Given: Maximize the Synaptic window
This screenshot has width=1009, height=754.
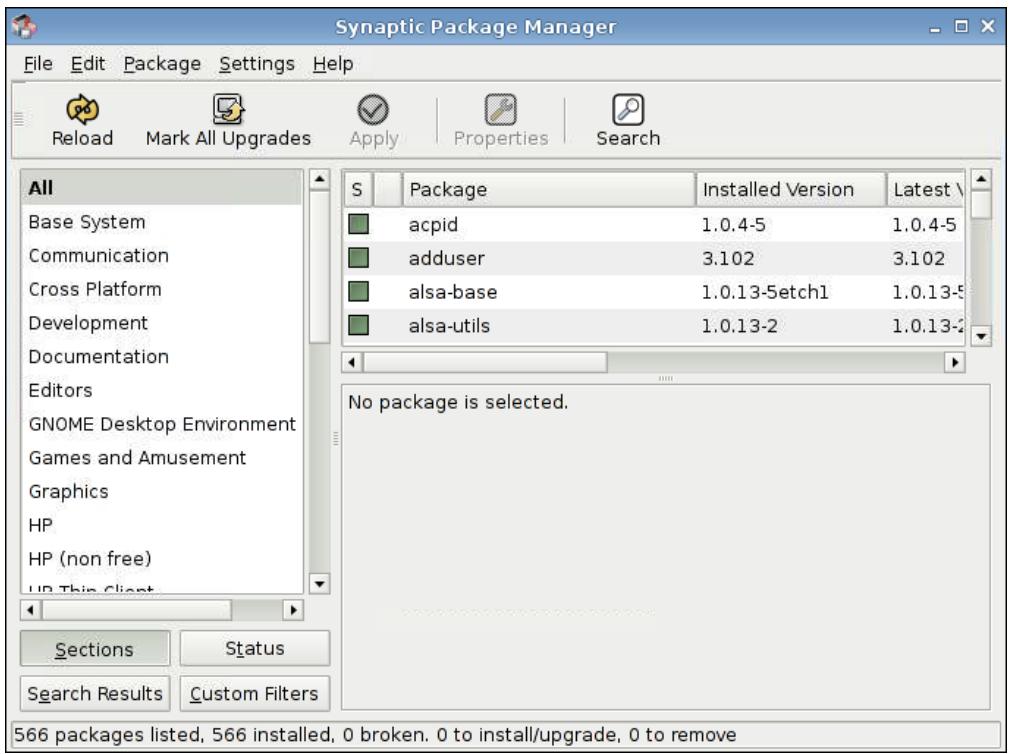Looking at the screenshot, I should 961,26.
